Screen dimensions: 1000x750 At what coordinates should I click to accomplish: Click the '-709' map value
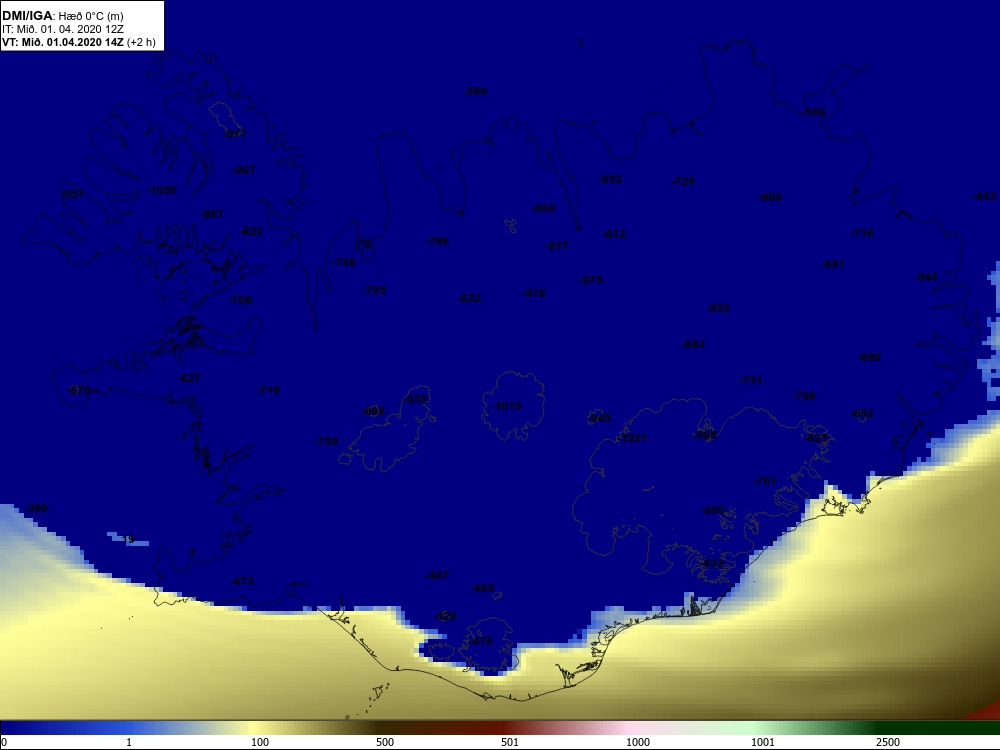tap(240, 300)
